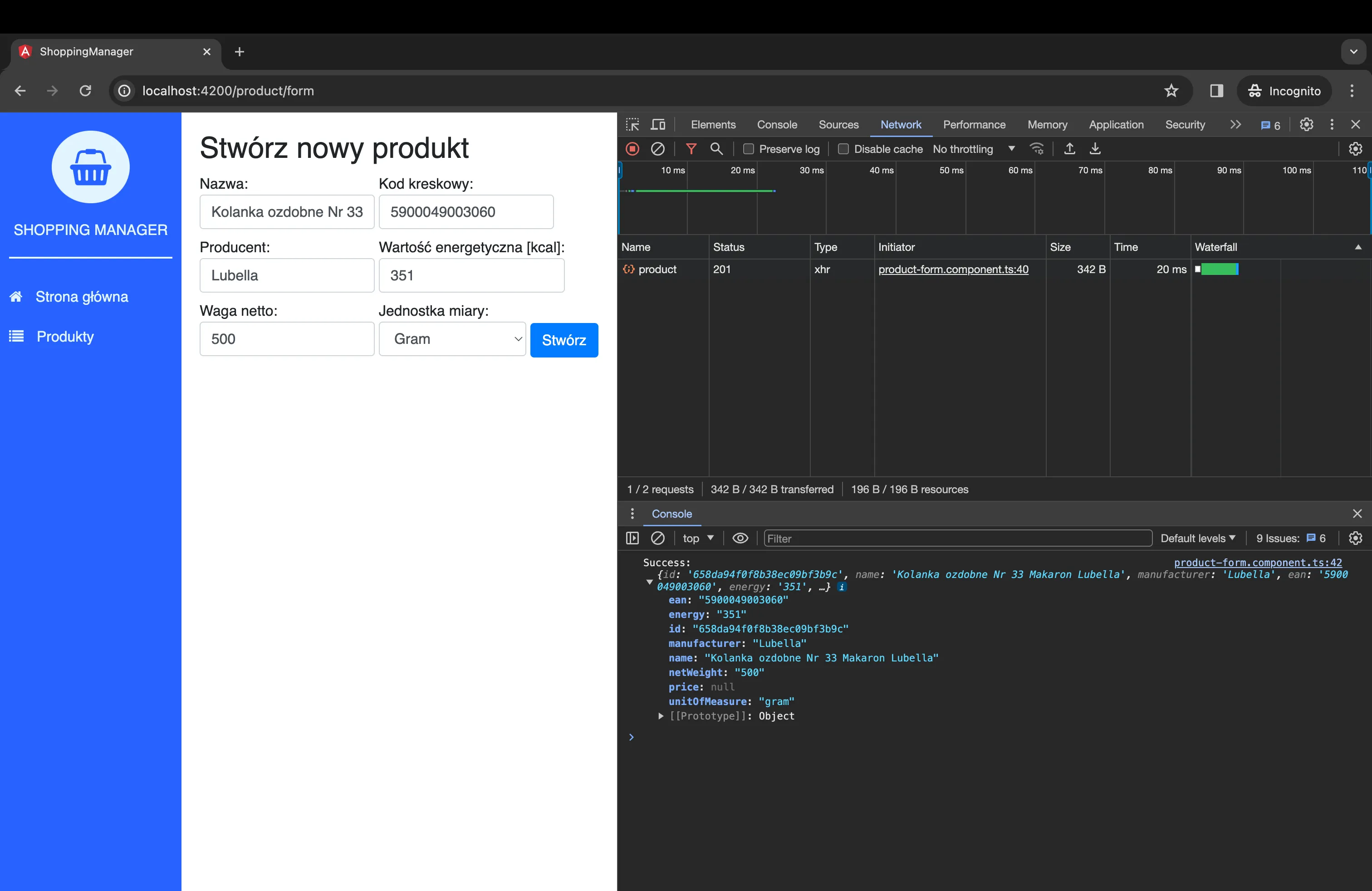The height and width of the screenshot is (891, 1372).
Task: Open Default levels dropdown
Action: click(1198, 539)
